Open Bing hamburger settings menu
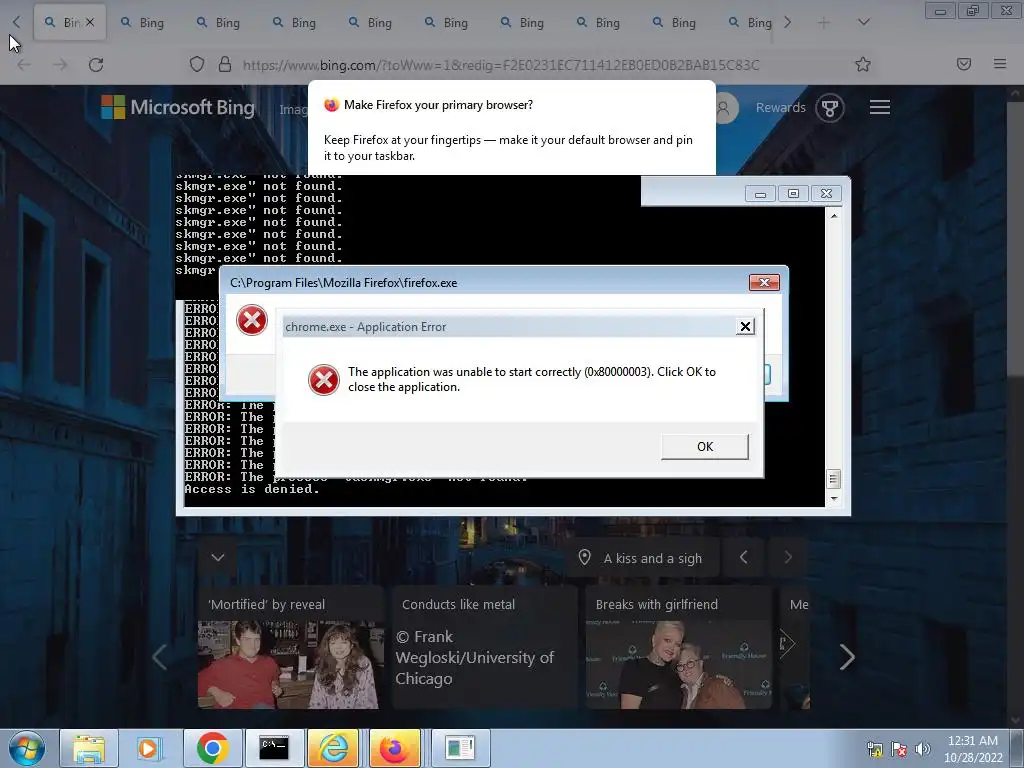The height and width of the screenshot is (768, 1024). (x=880, y=107)
